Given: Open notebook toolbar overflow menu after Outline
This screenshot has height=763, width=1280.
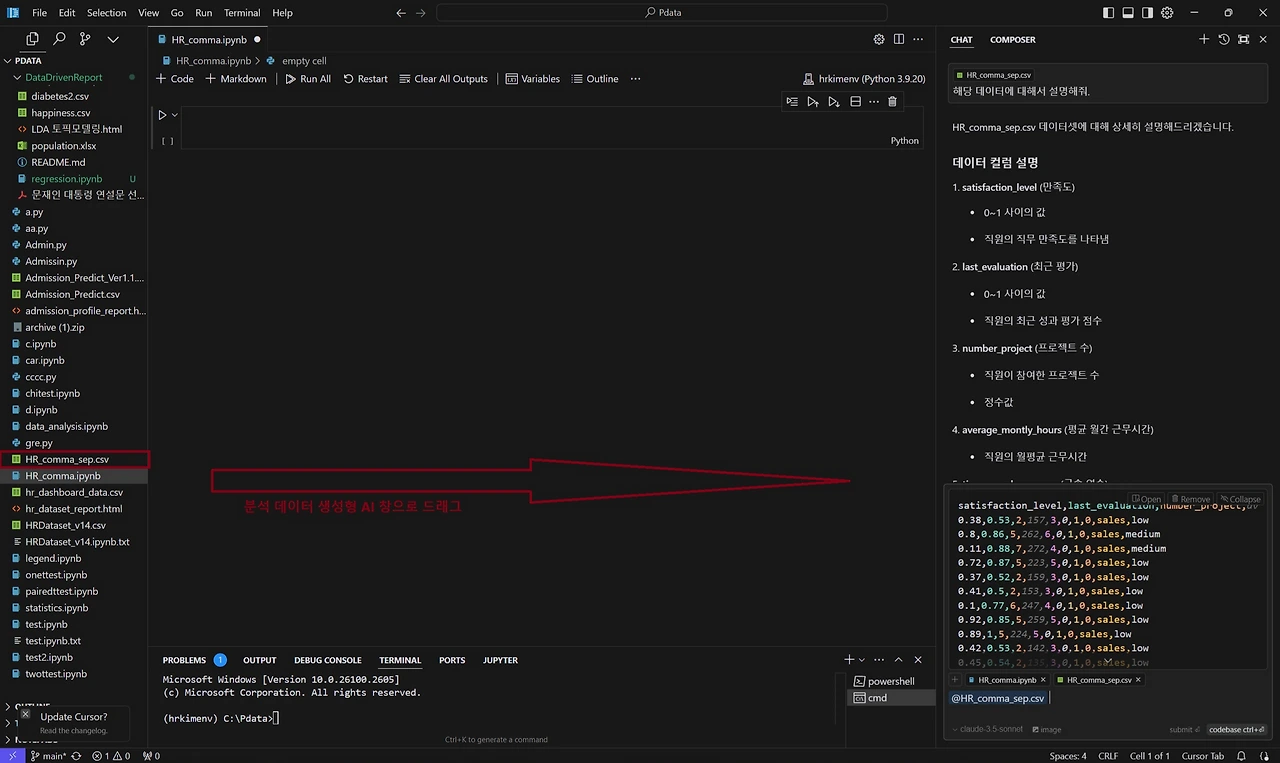Looking at the screenshot, I should [x=635, y=79].
